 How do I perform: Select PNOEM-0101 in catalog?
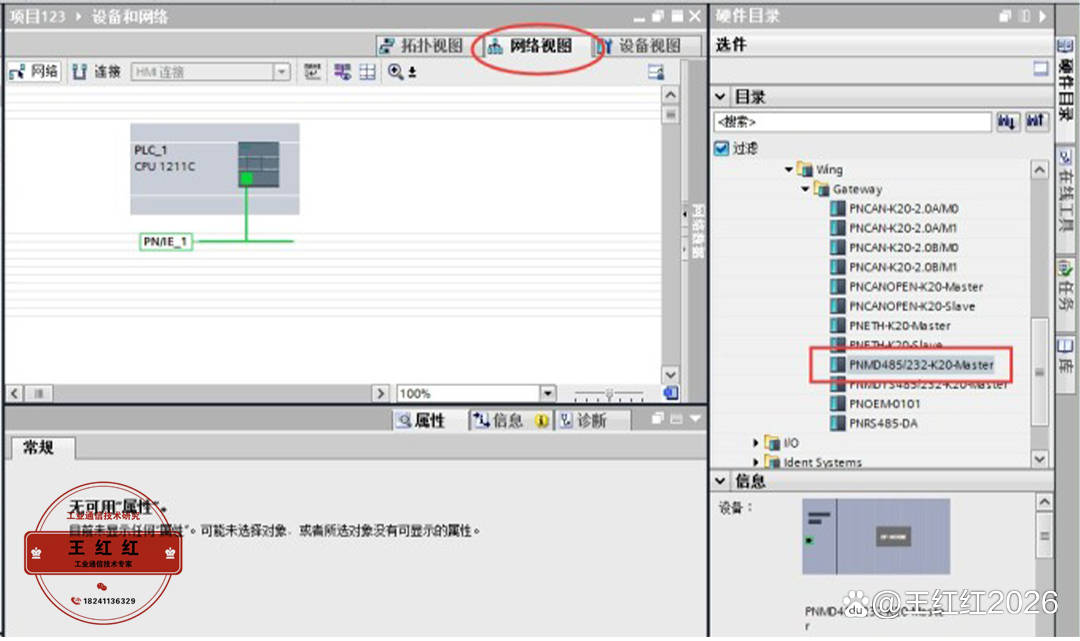point(884,403)
